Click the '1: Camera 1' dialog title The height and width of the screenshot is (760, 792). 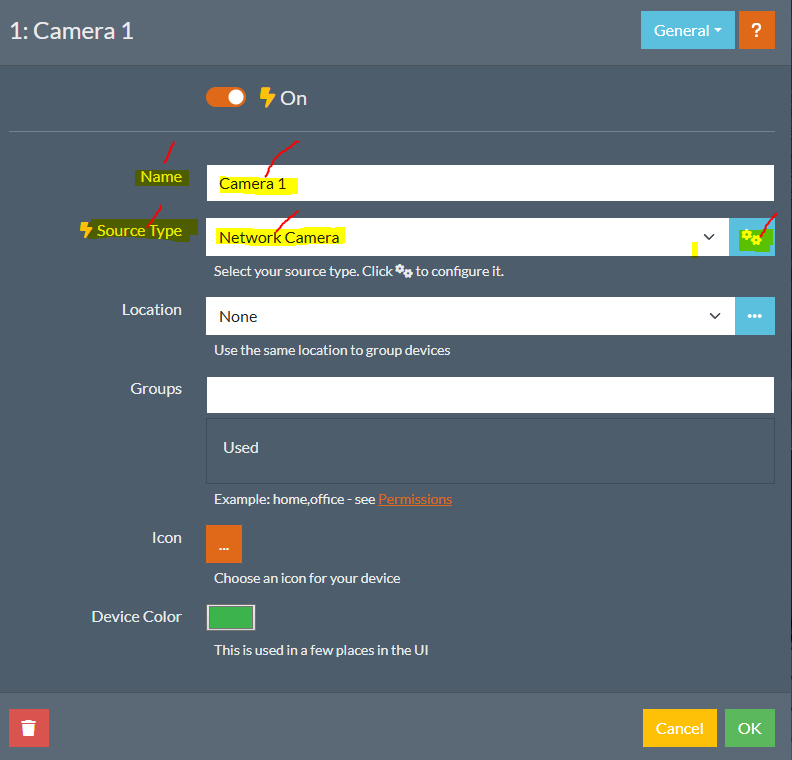(72, 31)
